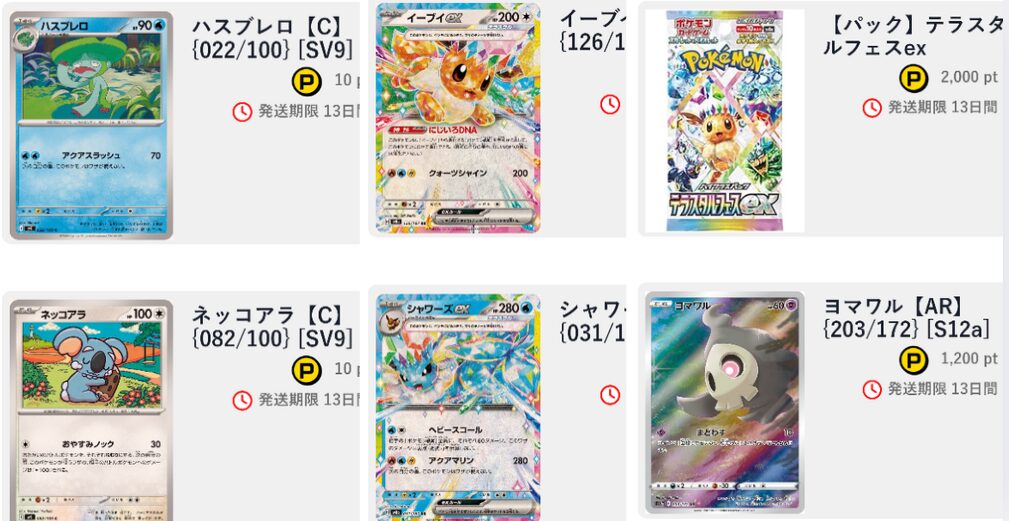Image resolution: width=1009 pixels, height=521 pixels.
Task: Open the ネッコアラ card thumbnail
Action: (x=91, y=410)
